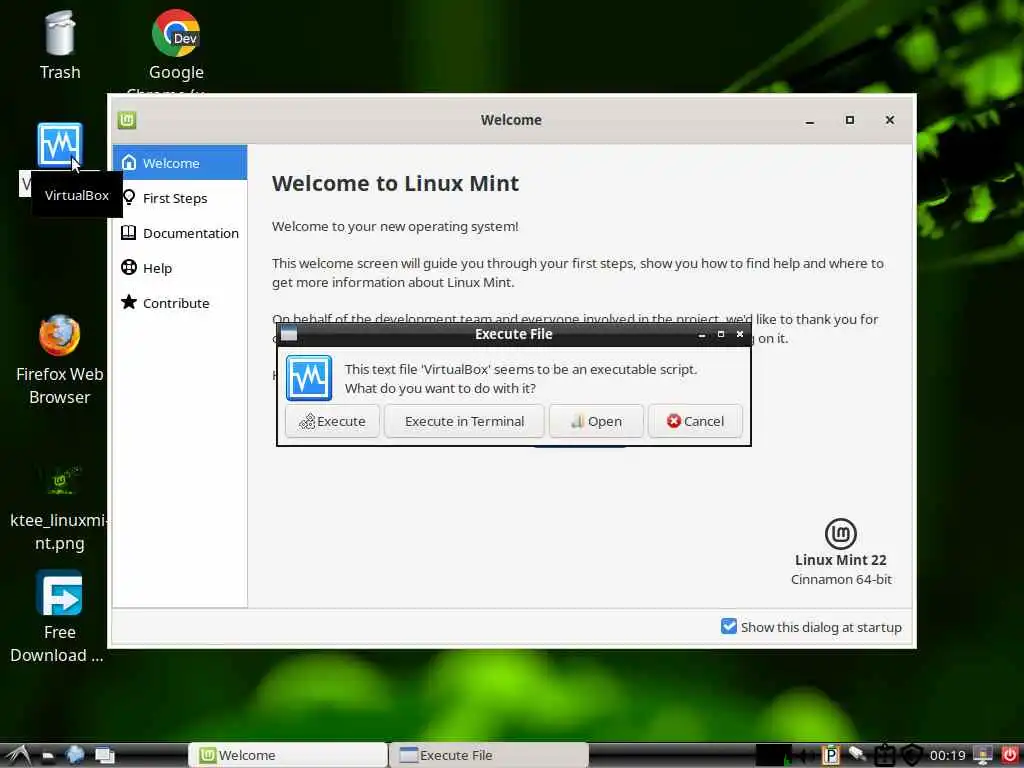The height and width of the screenshot is (768, 1024).
Task: Open Firefox Web Browser desktop icon
Action: tap(59, 359)
